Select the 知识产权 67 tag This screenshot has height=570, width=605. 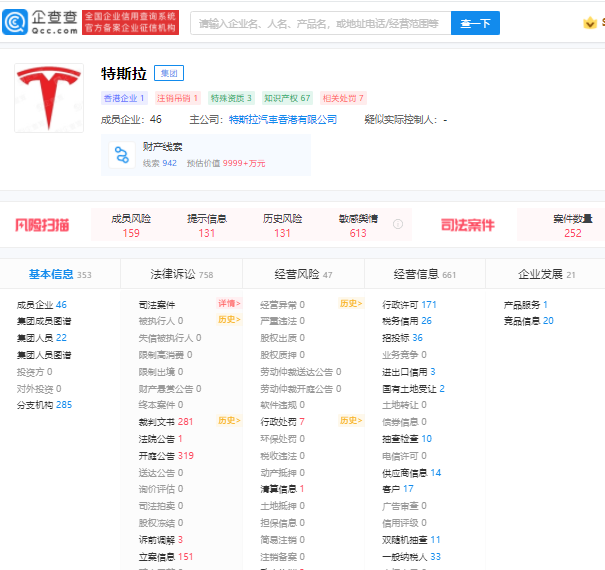click(x=287, y=98)
